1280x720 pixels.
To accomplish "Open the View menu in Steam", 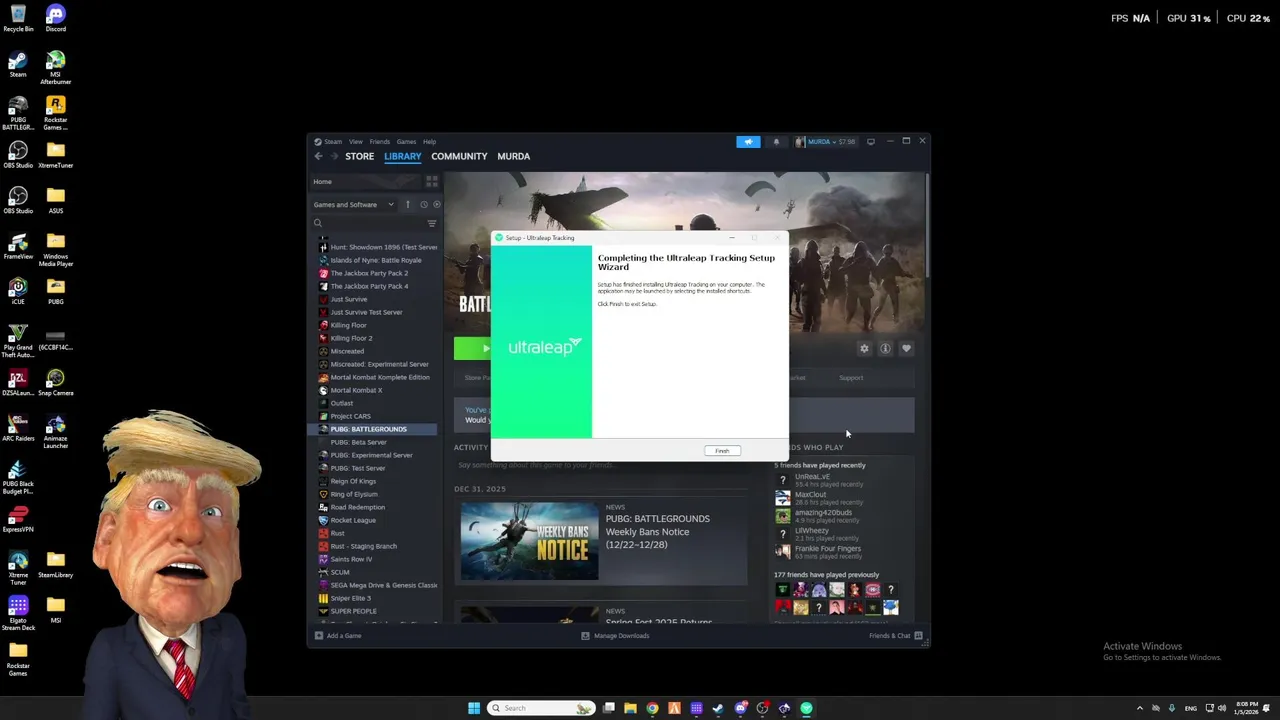I will [355, 142].
